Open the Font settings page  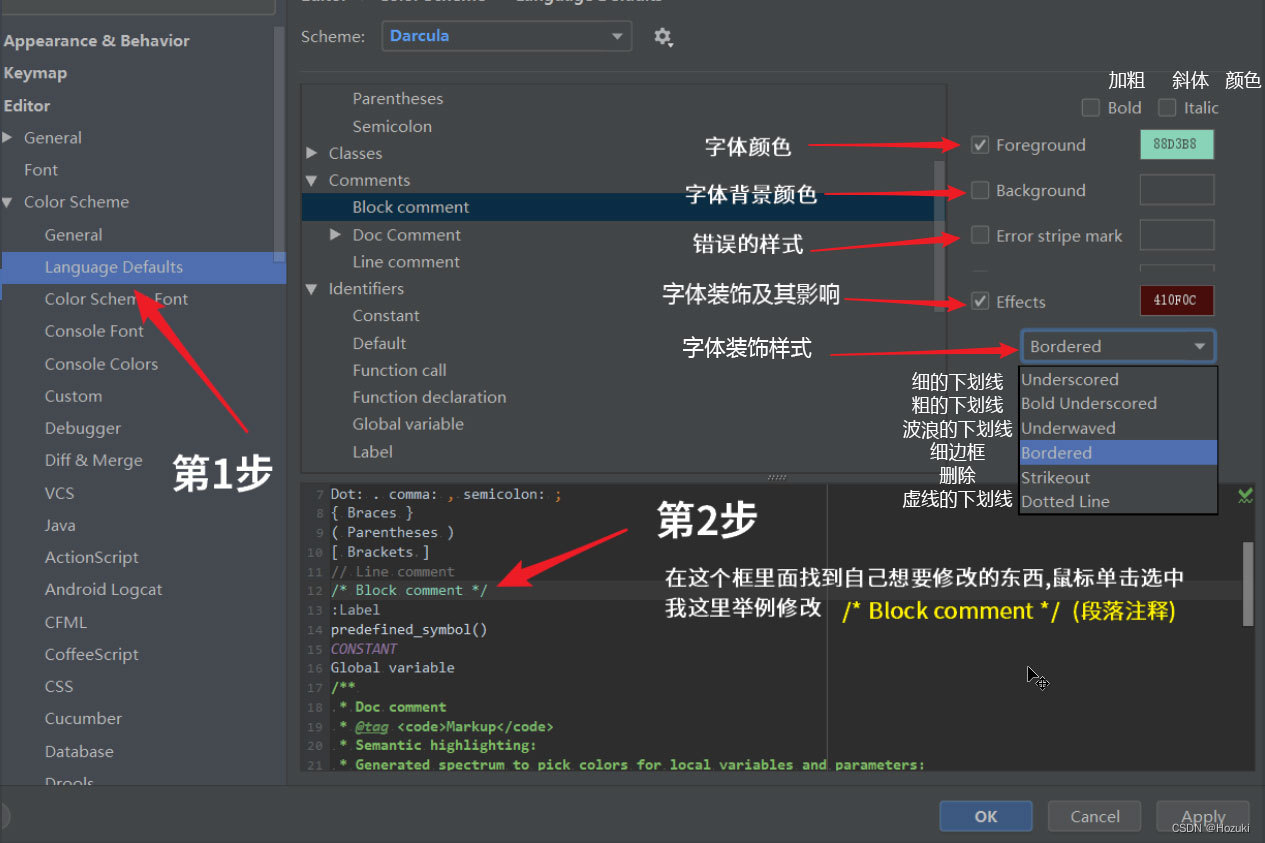[41, 170]
